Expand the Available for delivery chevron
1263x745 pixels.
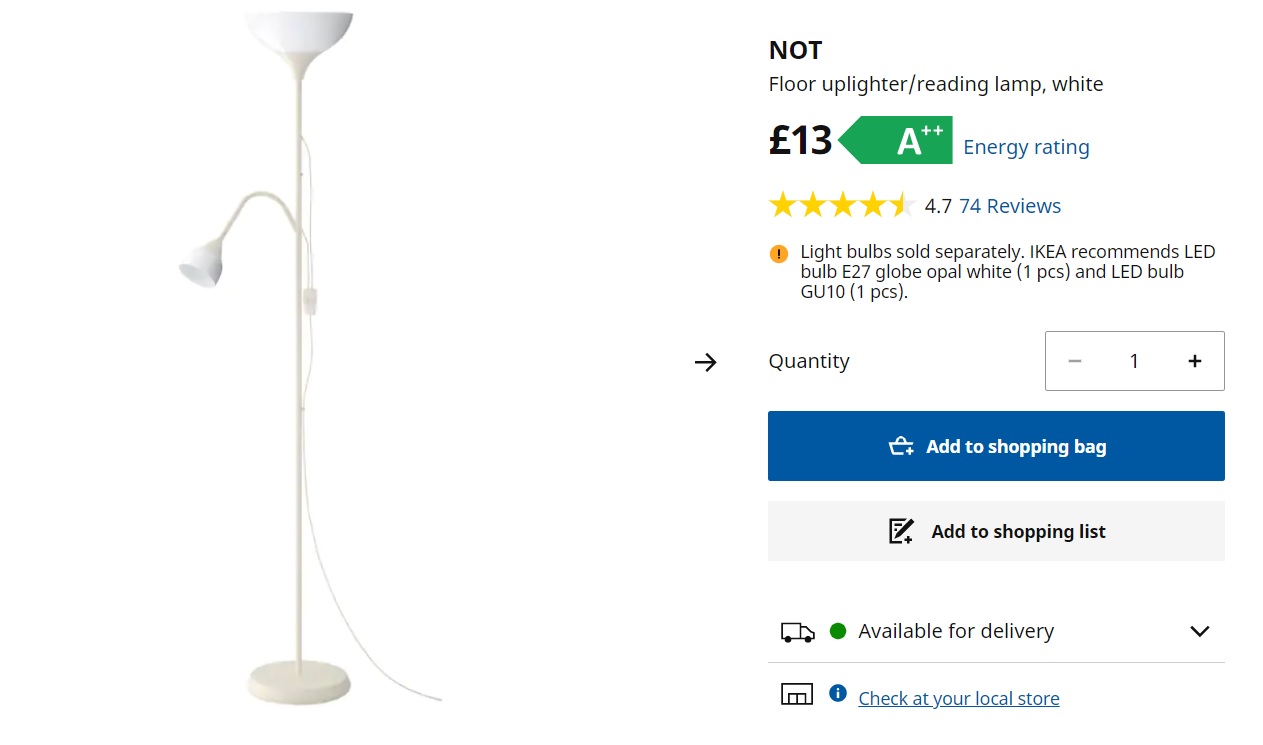1200,631
